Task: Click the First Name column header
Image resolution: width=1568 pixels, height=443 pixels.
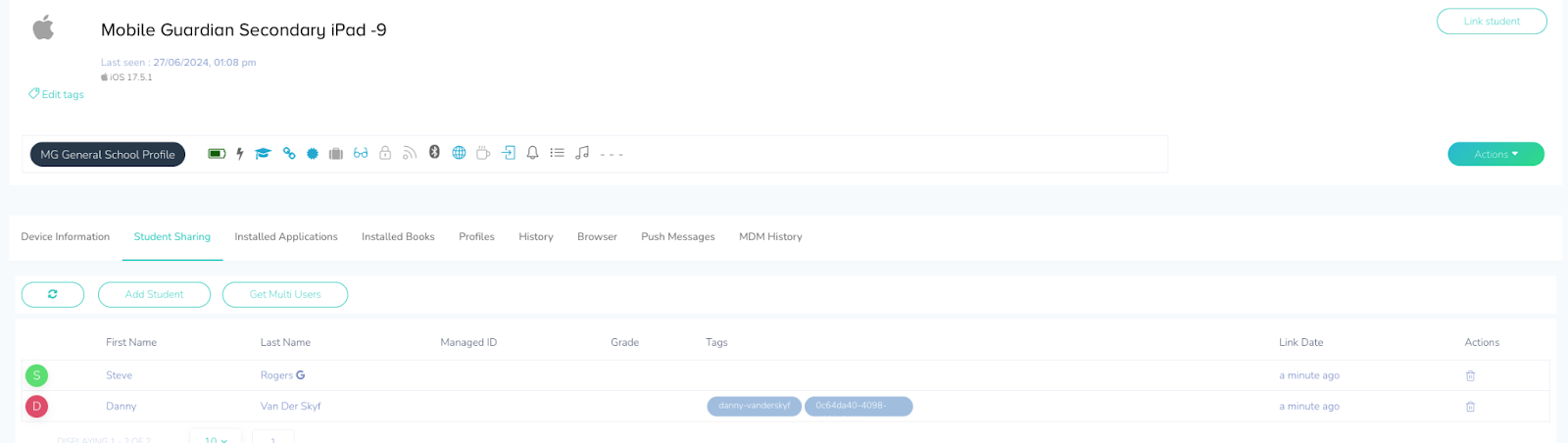Action: click(131, 342)
